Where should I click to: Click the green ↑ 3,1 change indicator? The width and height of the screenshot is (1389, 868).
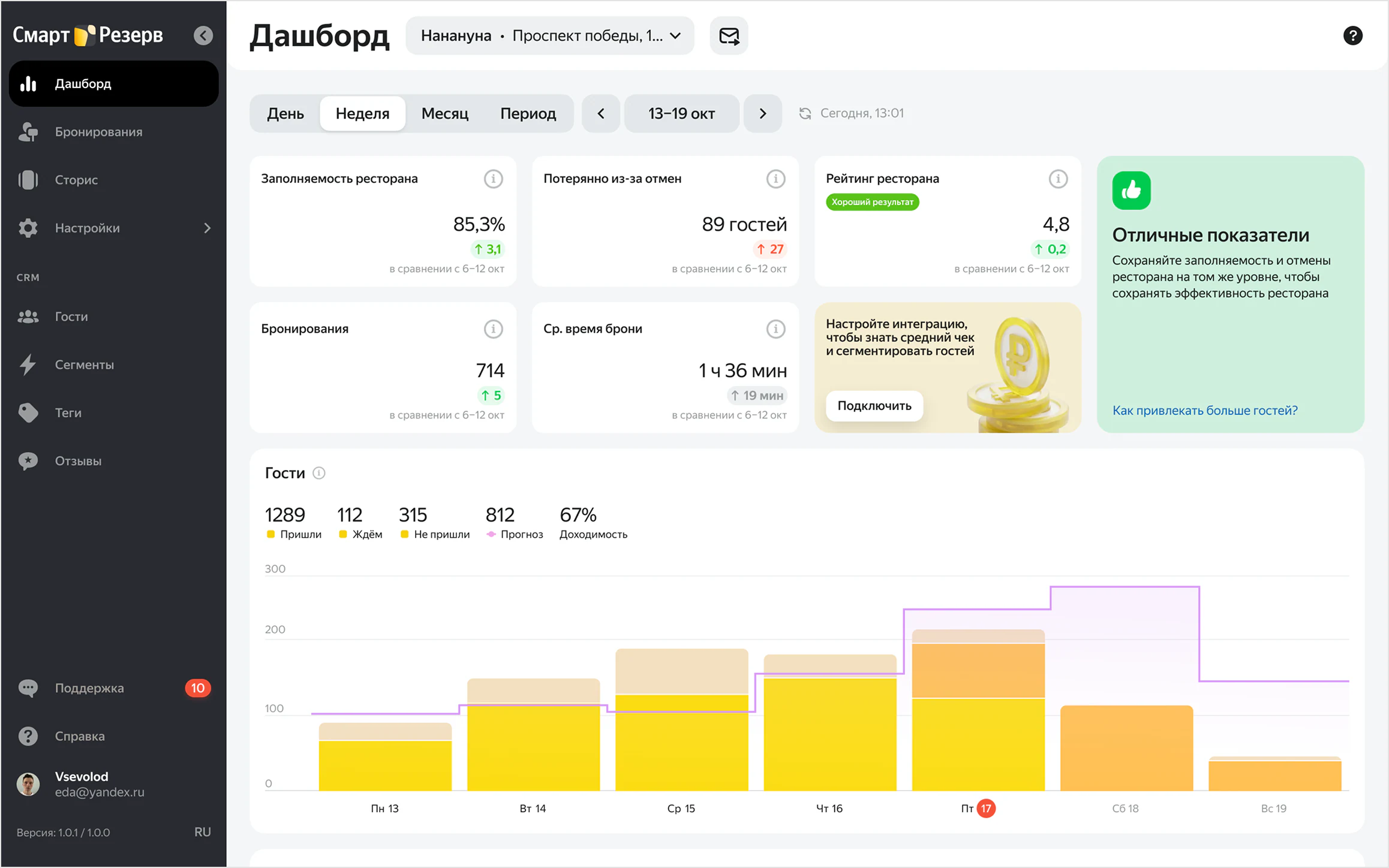point(488,249)
